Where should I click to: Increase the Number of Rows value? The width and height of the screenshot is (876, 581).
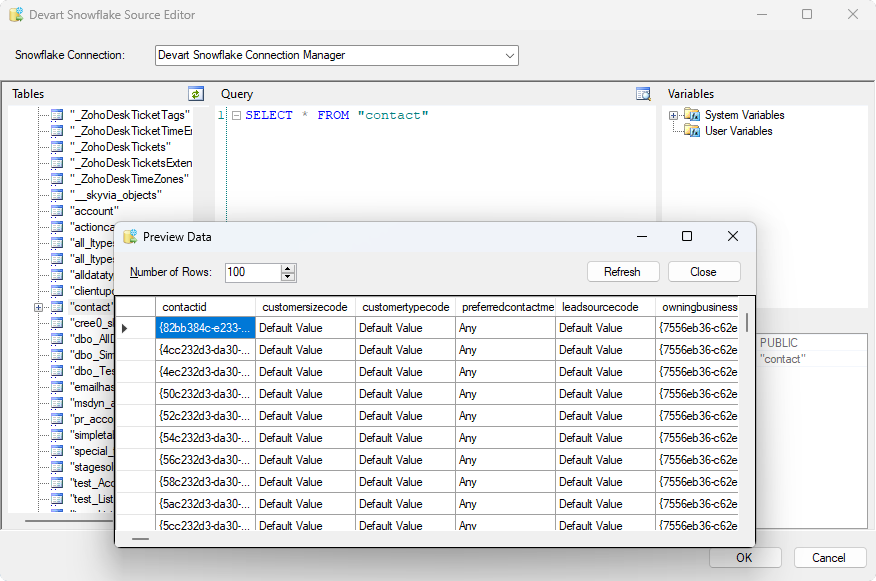click(288, 268)
